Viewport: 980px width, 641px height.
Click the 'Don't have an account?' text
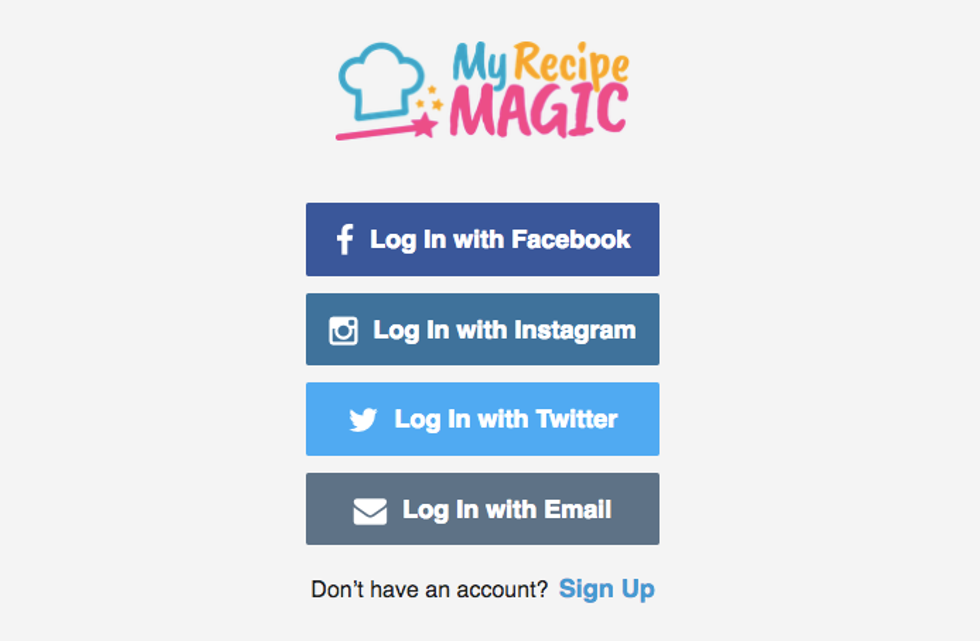(429, 589)
